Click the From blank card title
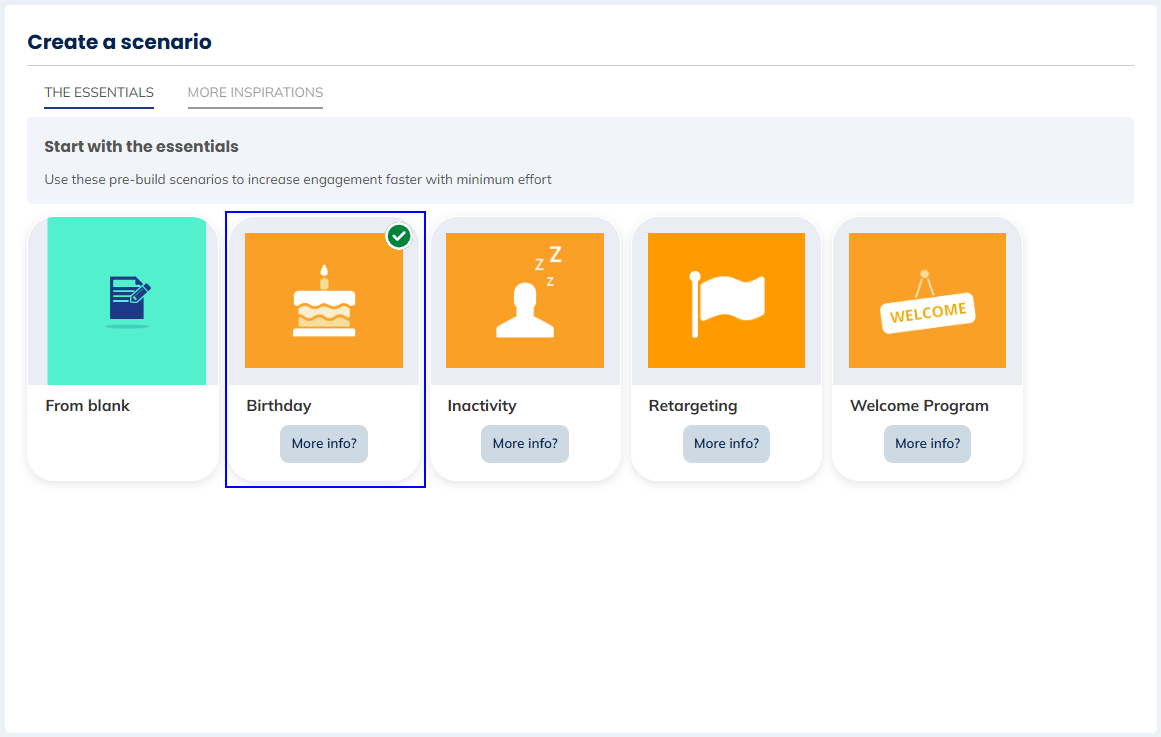Viewport: 1161px width, 737px height. pyautogui.click(x=88, y=406)
